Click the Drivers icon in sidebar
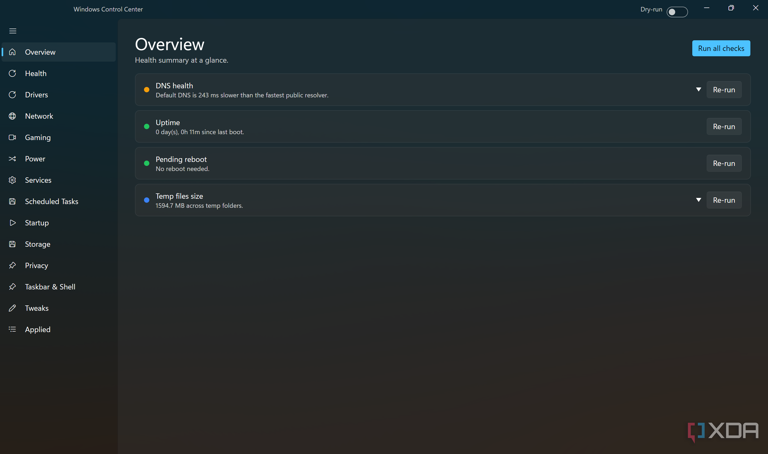The image size is (768, 454). [x=13, y=95]
